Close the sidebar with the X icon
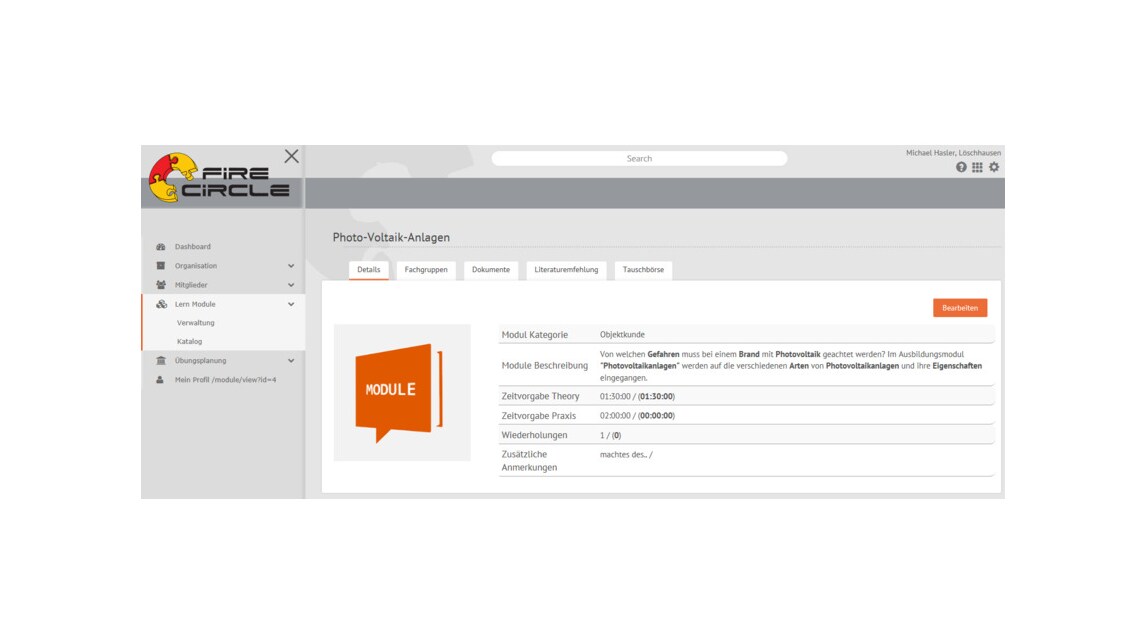Screen dimensions: 1146x644 pos(291,156)
